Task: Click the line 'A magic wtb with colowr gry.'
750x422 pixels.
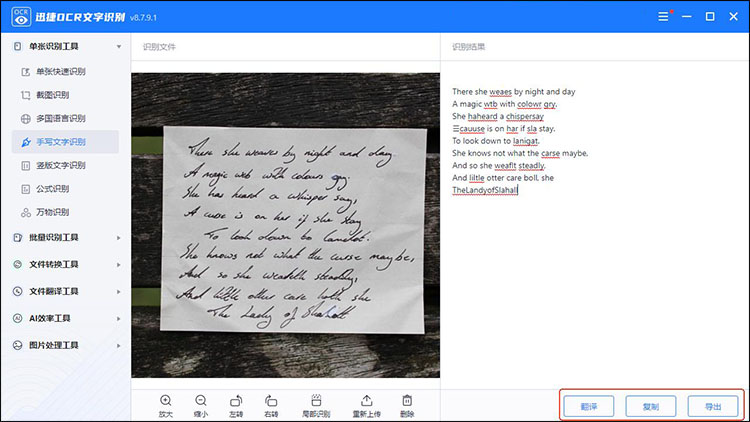Action: [x=505, y=104]
